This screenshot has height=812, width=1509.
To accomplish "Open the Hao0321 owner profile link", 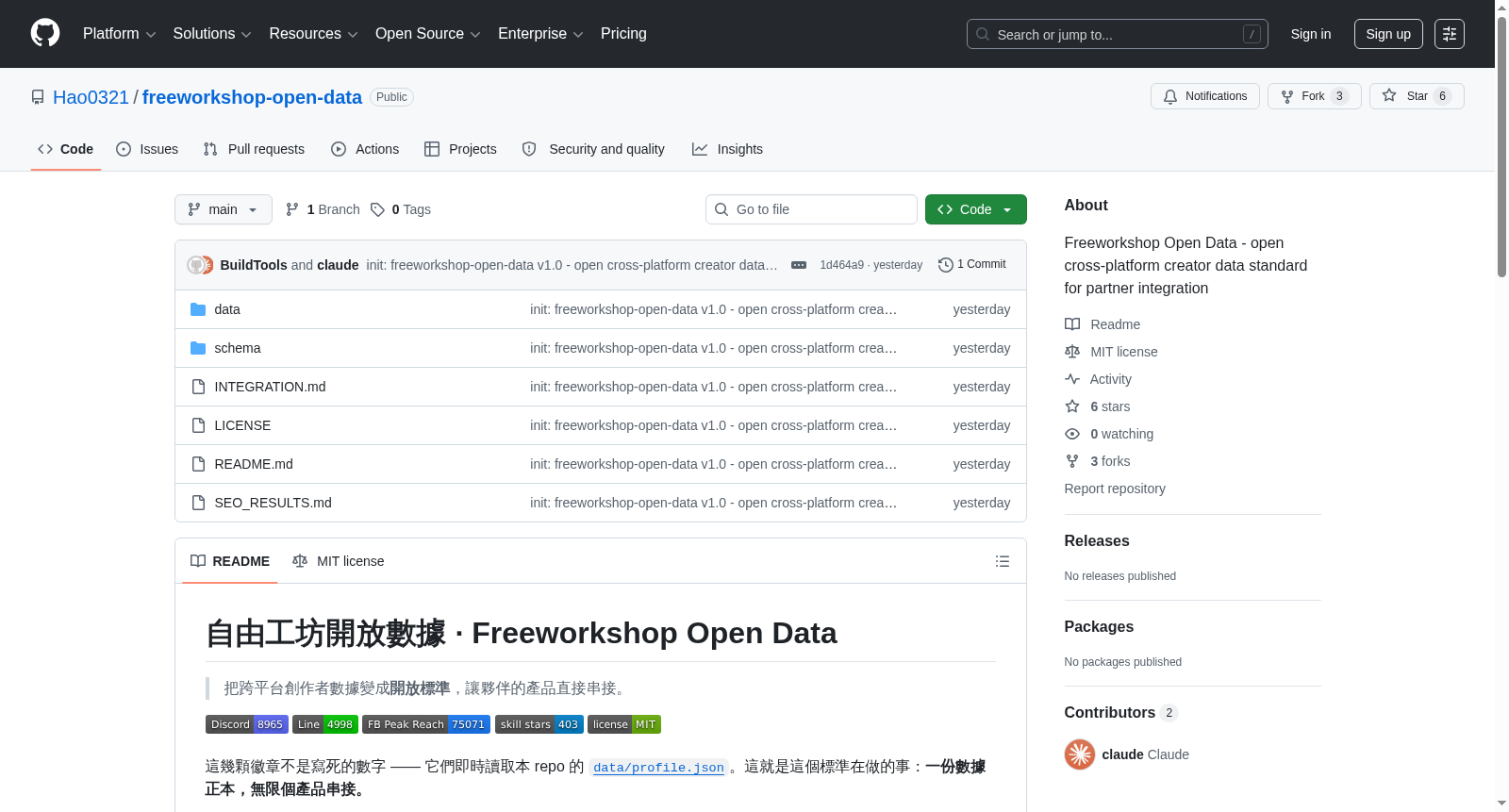I will pos(91,97).
